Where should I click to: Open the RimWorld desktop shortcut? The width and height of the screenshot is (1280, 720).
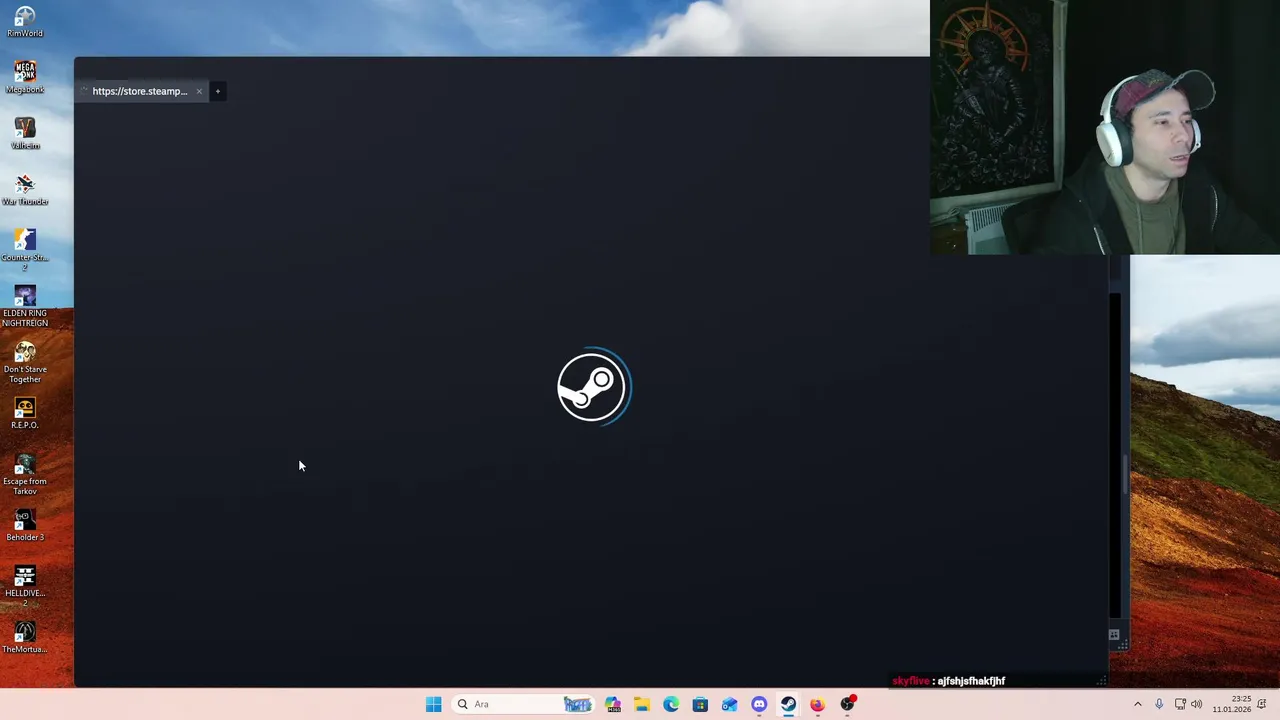click(25, 21)
